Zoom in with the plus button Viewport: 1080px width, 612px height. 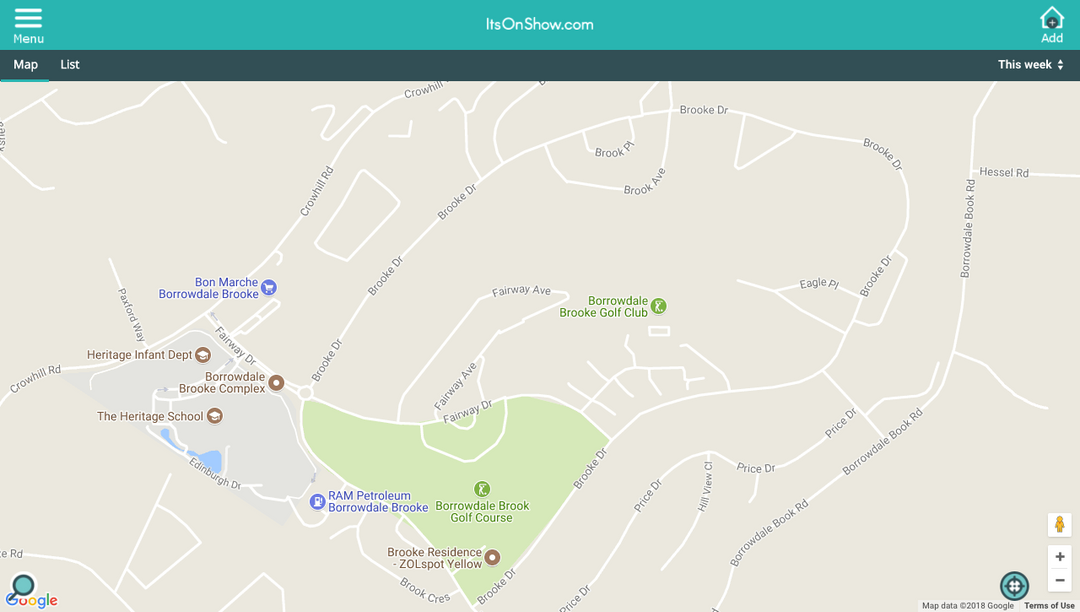coord(1059,556)
